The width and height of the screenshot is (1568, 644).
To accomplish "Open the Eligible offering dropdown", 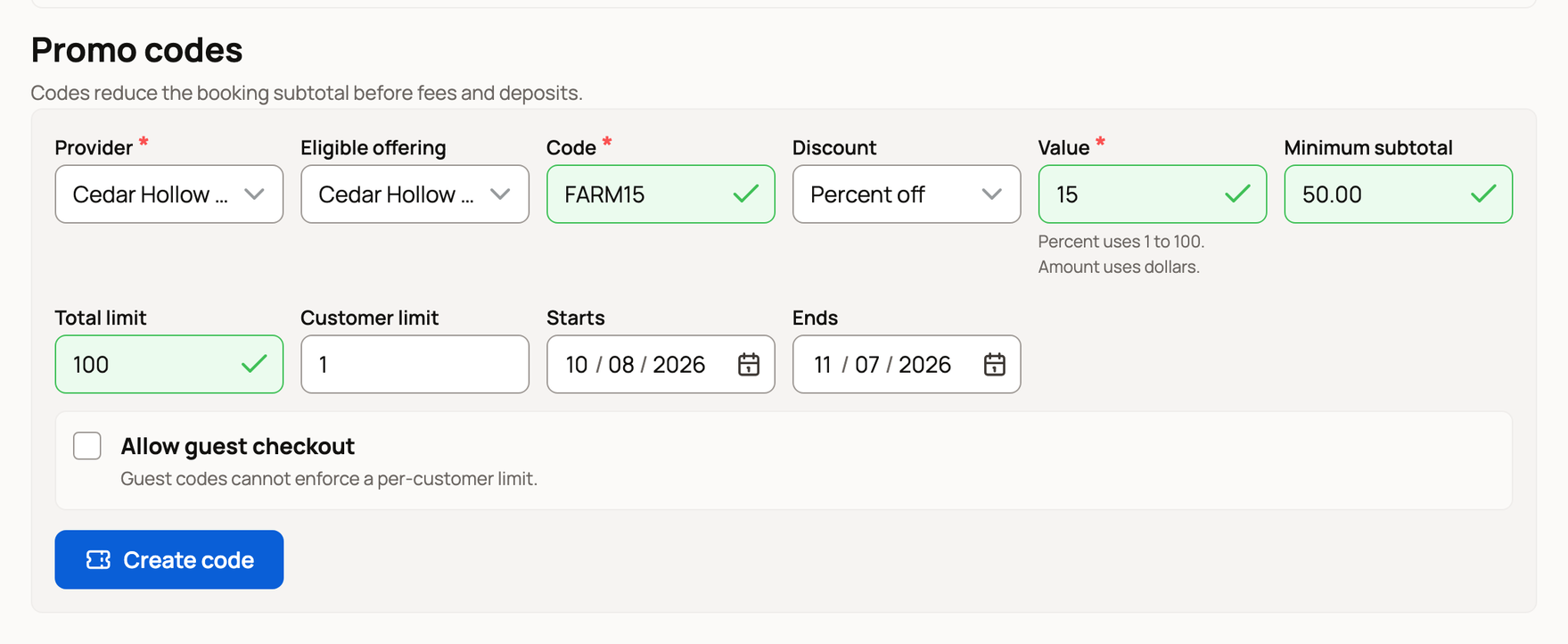I will point(415,194).
